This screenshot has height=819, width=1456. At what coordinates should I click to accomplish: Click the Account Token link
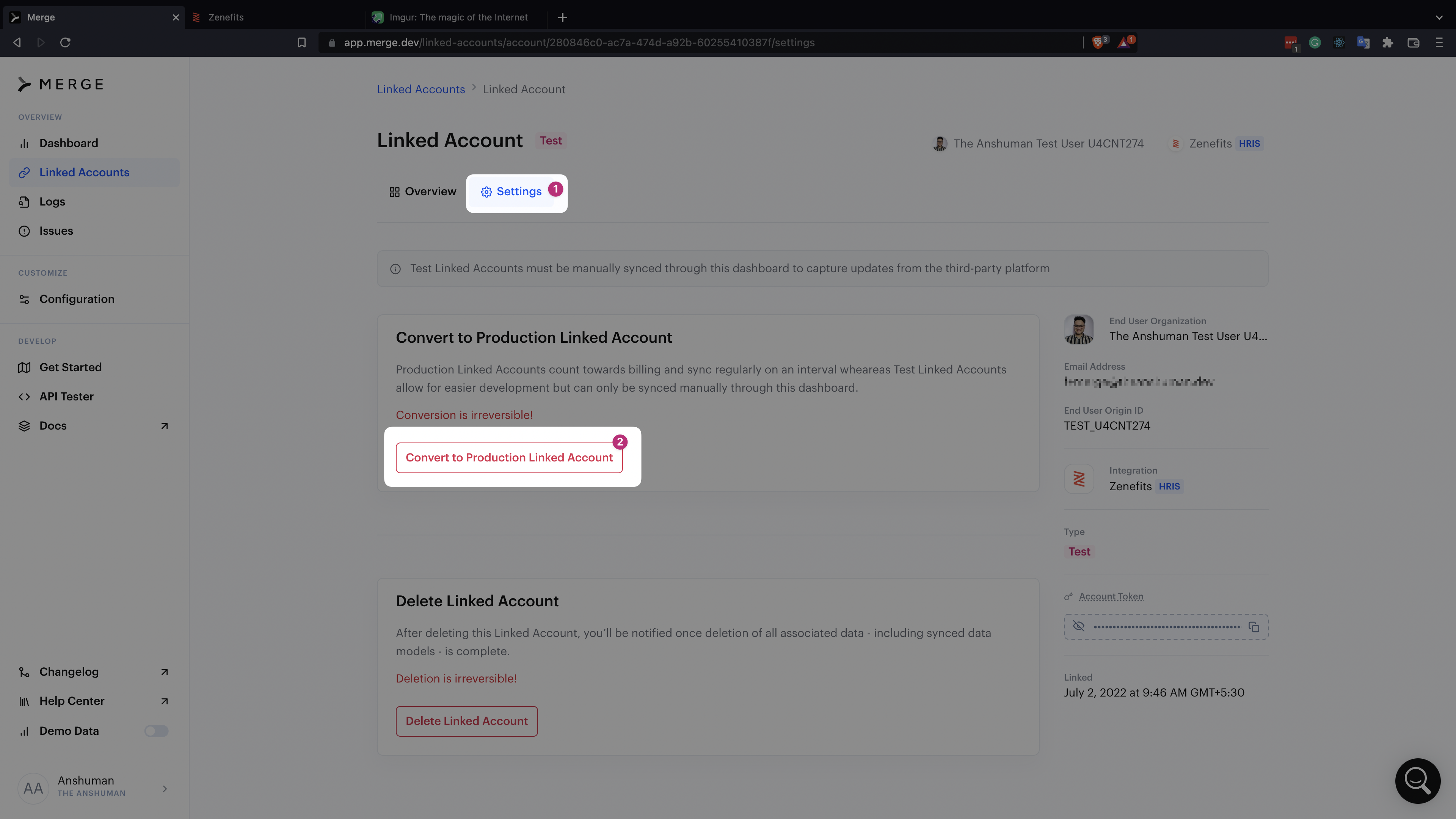(x=1111, y=596)
